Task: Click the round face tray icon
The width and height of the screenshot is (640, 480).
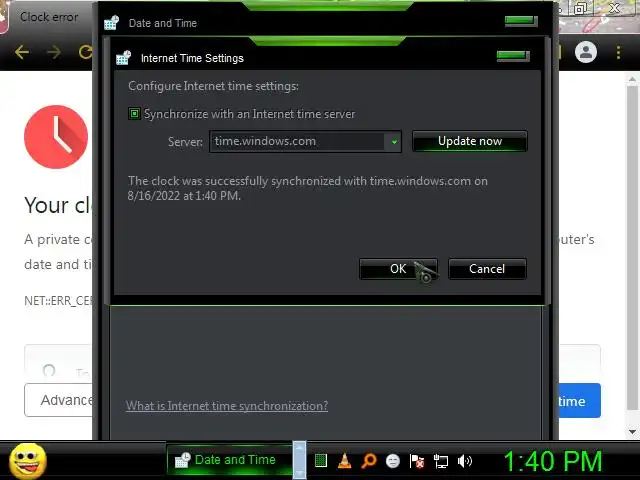Action: [393, 461]
